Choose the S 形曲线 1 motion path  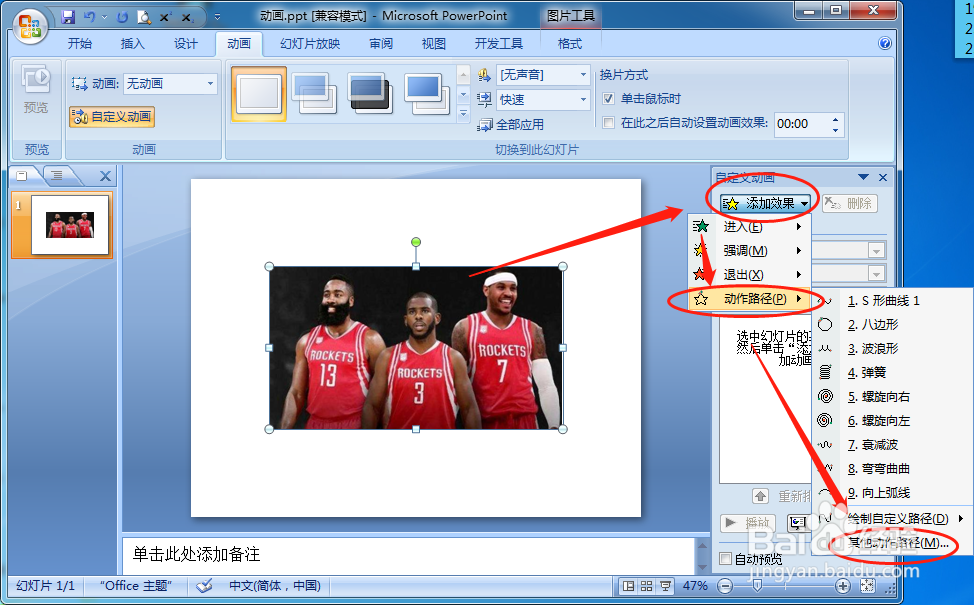(892, 301)
